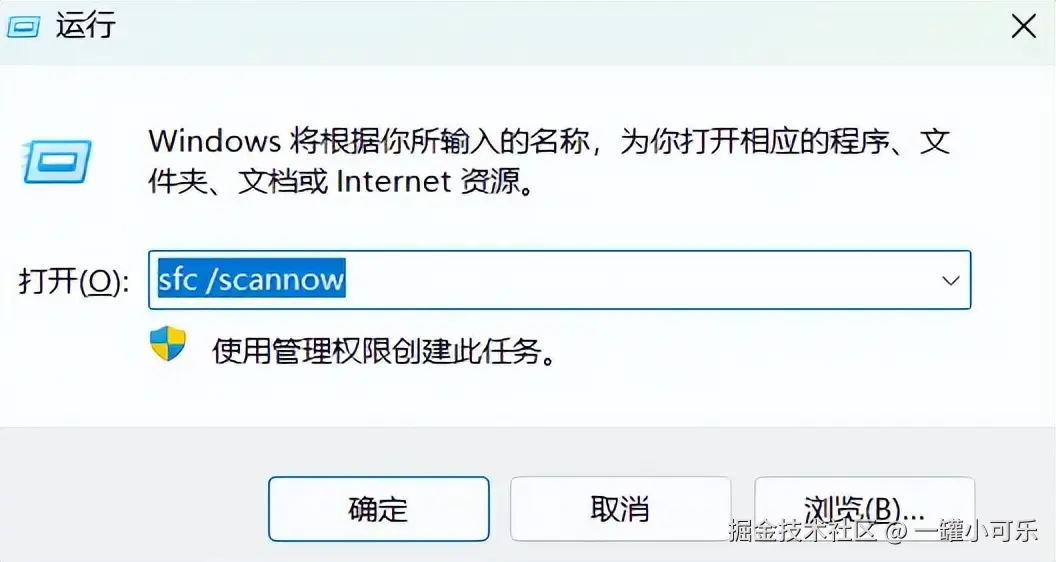Viewport: 1056px width, 562px height.
Task: Close the 运行 dialog with the X
Action: tap(1024, 28)
